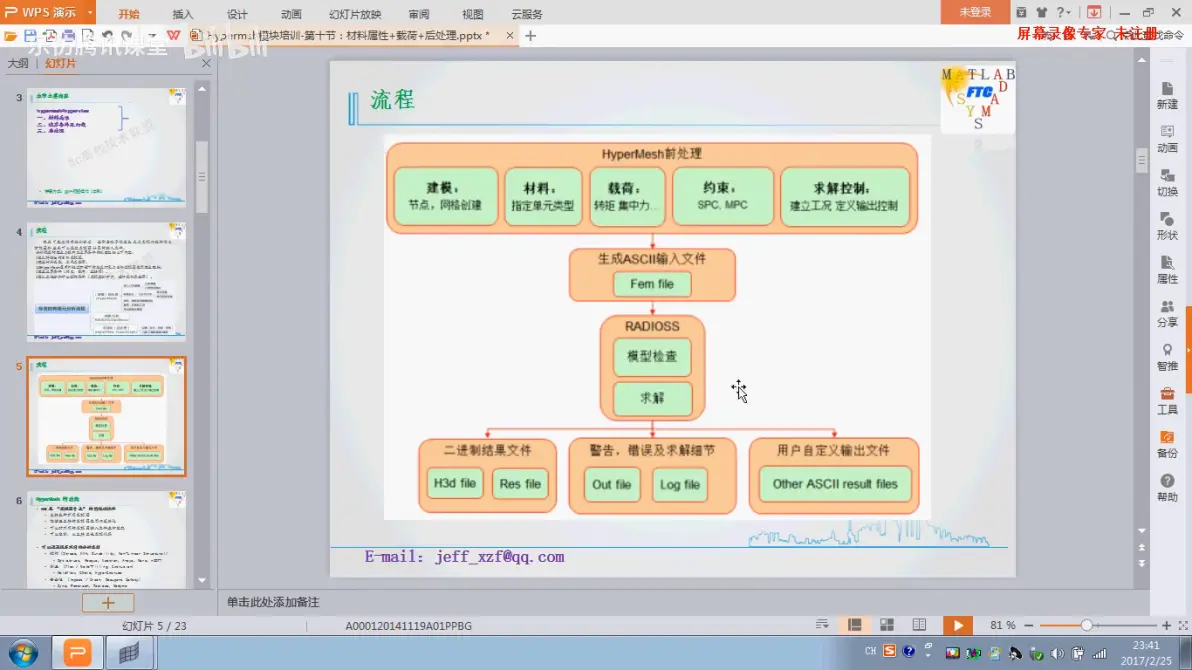Open the 审阅 ribbon tab
Screen dimensions: 1192x670
pos(419,14)
